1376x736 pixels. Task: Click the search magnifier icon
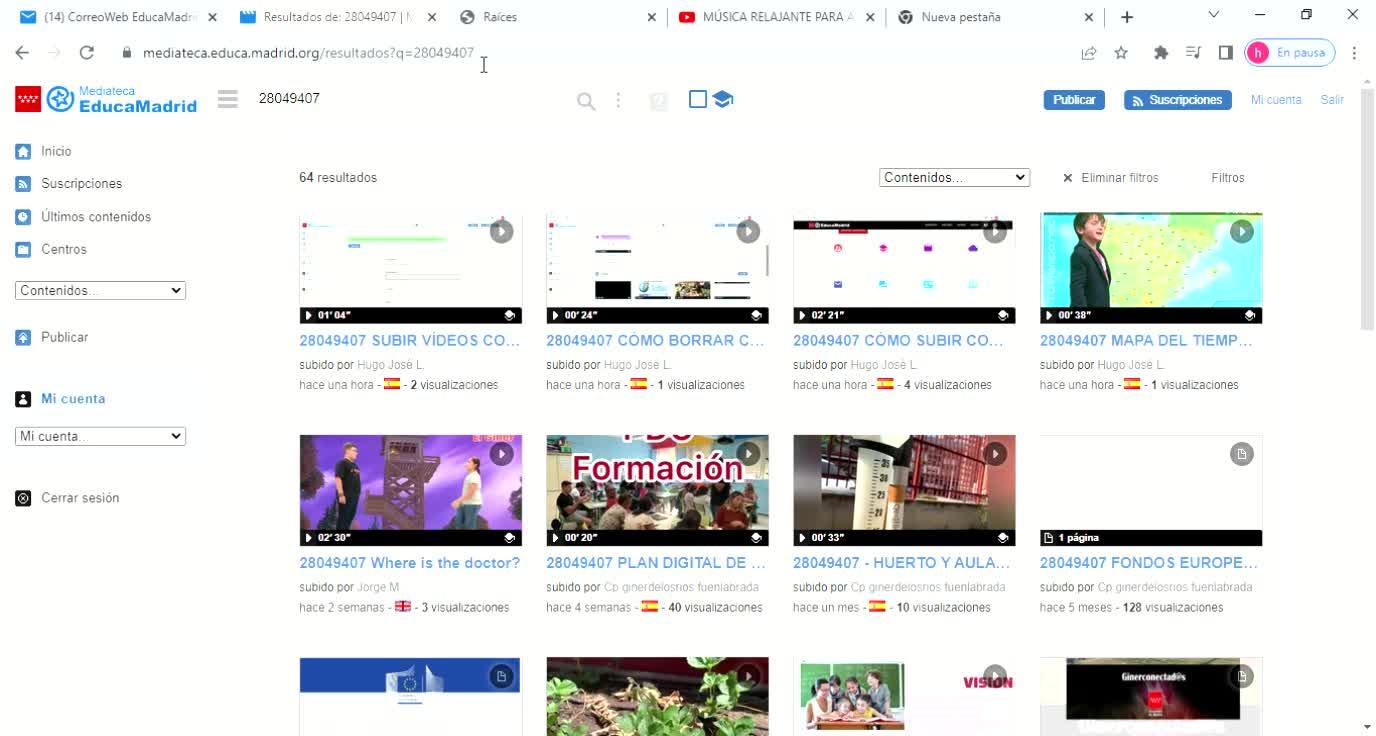point(586,100)
